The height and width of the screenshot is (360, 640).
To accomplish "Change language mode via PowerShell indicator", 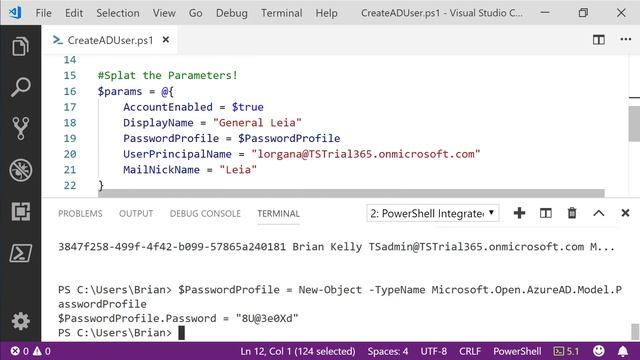I will (517, 351).
